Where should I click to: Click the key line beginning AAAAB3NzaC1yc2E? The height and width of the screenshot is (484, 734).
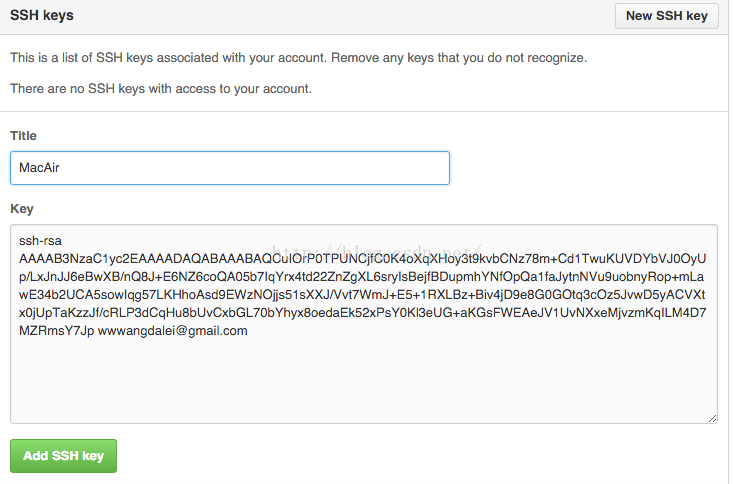(363, 259)
